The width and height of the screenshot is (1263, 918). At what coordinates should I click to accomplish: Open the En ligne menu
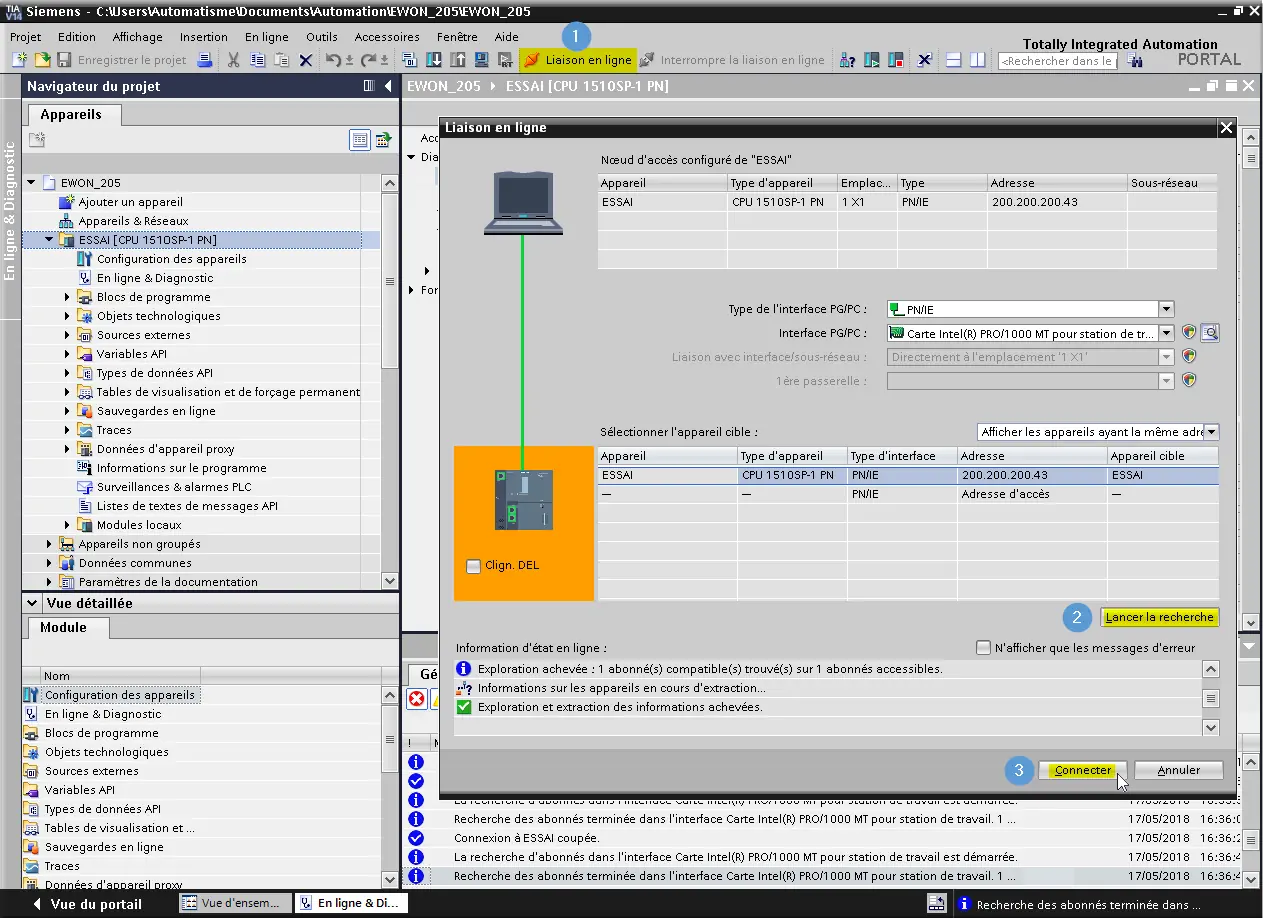266,37
